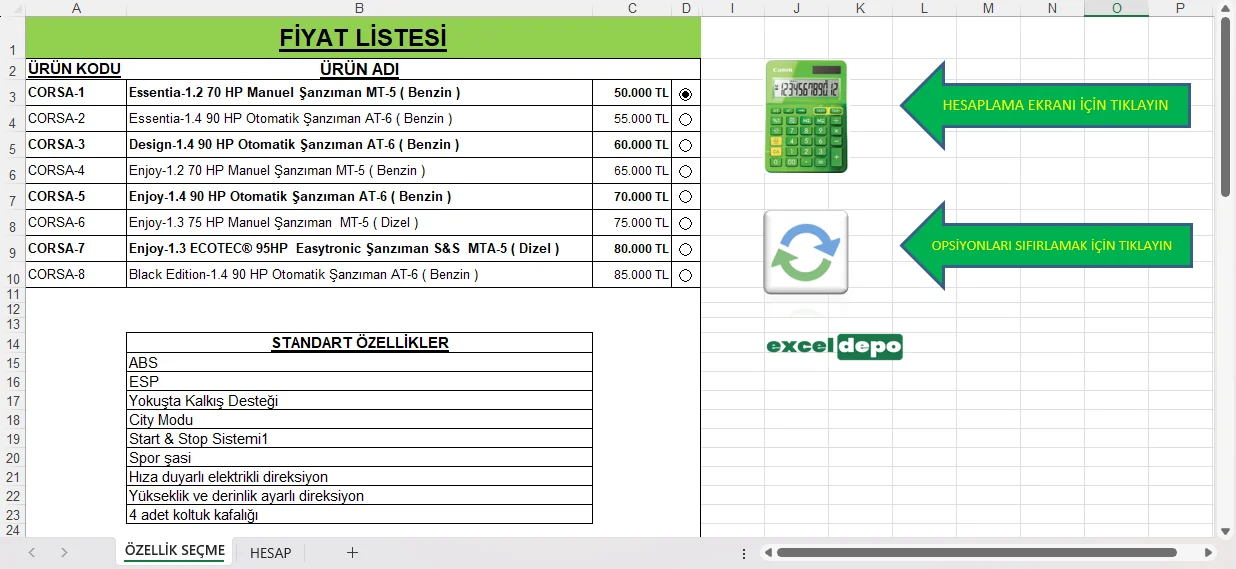1236x569 pixels.
Task: Click the OPSİYONLARI SIFIRLAMAK İÇİN TIKLAYIN arrow
Action: coord(1050,245)
